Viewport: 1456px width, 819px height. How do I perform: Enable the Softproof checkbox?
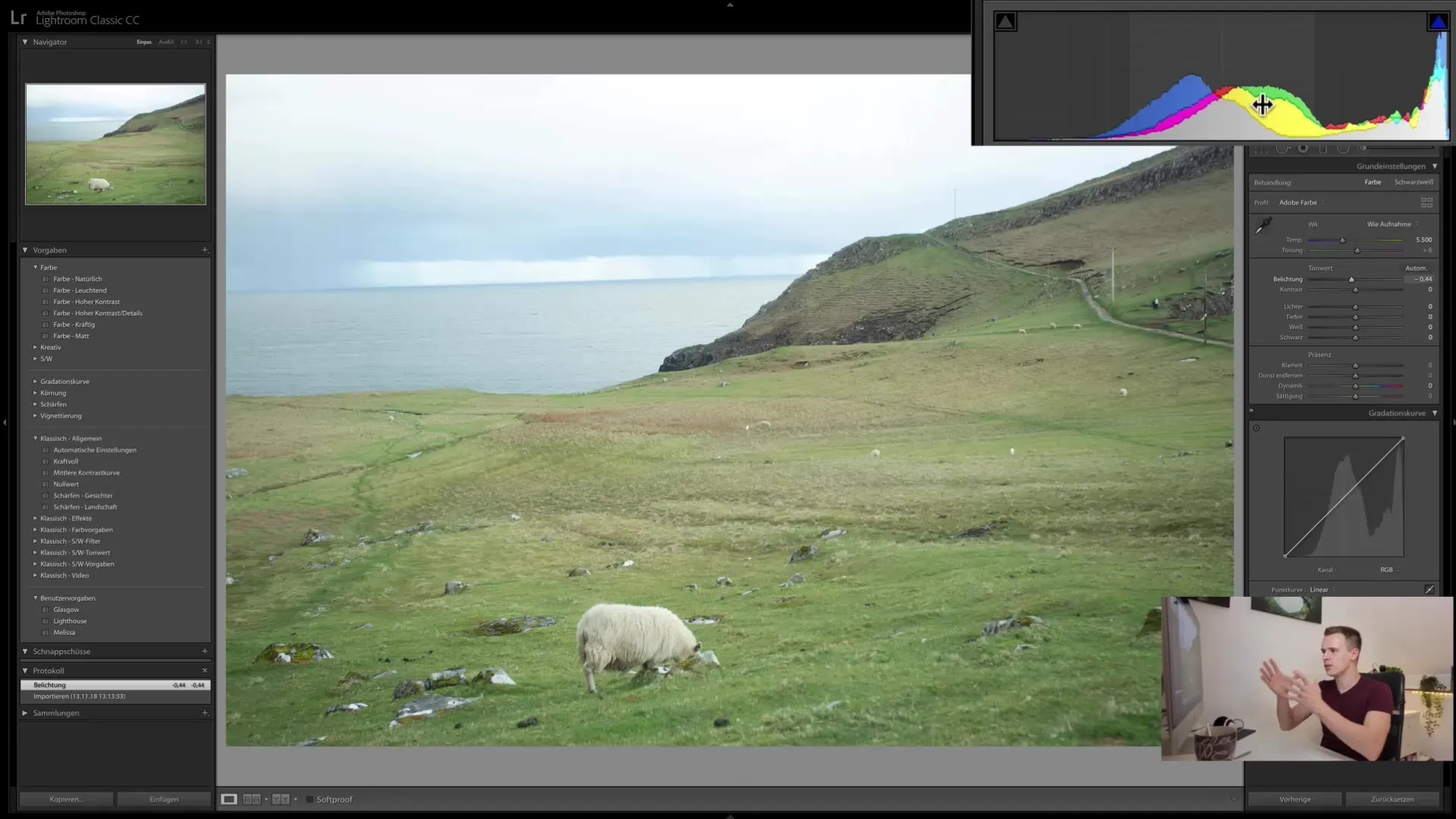(x=309, y=799)
